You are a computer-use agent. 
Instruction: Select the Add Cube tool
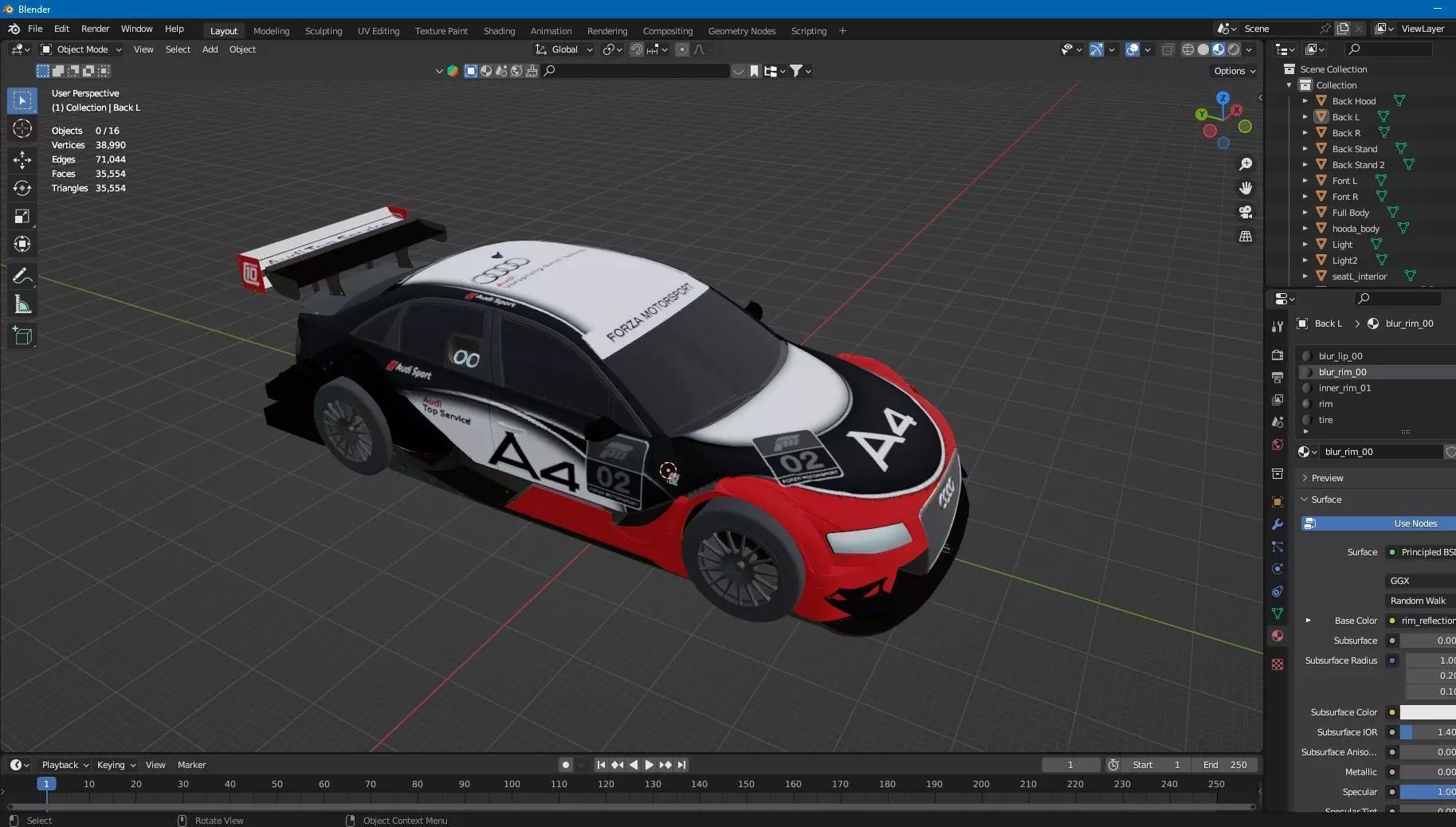tap(22, 336)
